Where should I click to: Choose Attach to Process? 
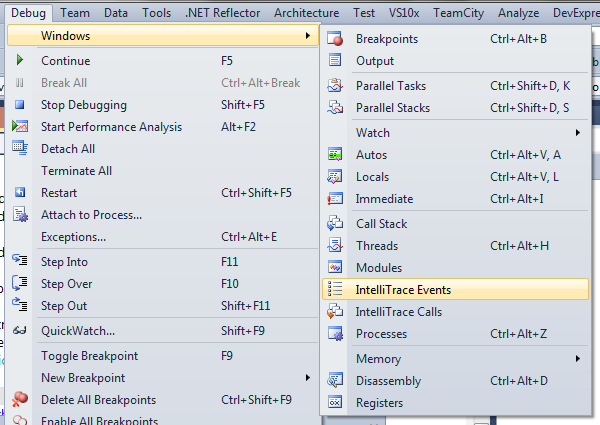[x=91, y=215]
